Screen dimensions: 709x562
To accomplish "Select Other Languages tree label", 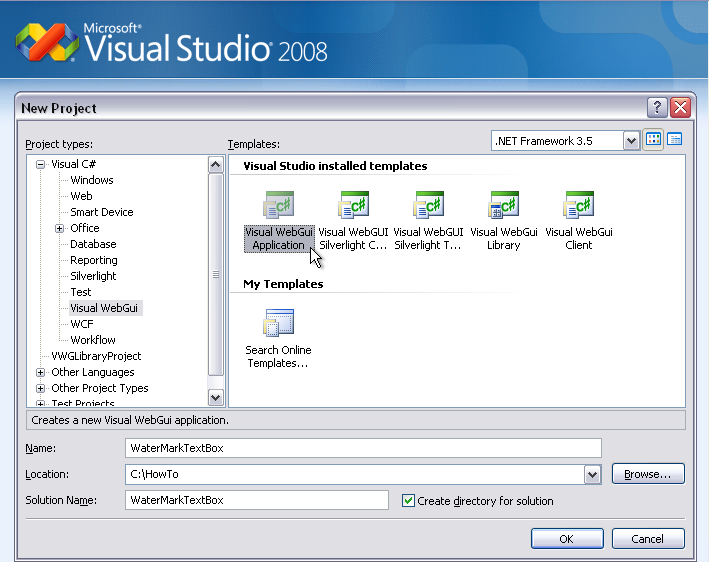I will (93, 372).
